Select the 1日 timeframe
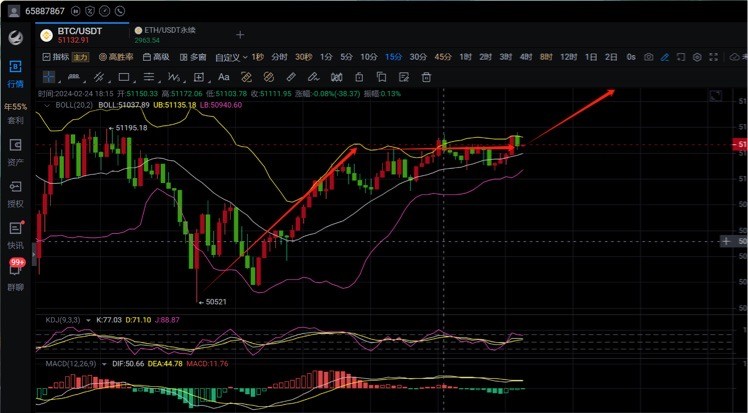The height and width of the screenshot is (413, 748). pos(591,57)
